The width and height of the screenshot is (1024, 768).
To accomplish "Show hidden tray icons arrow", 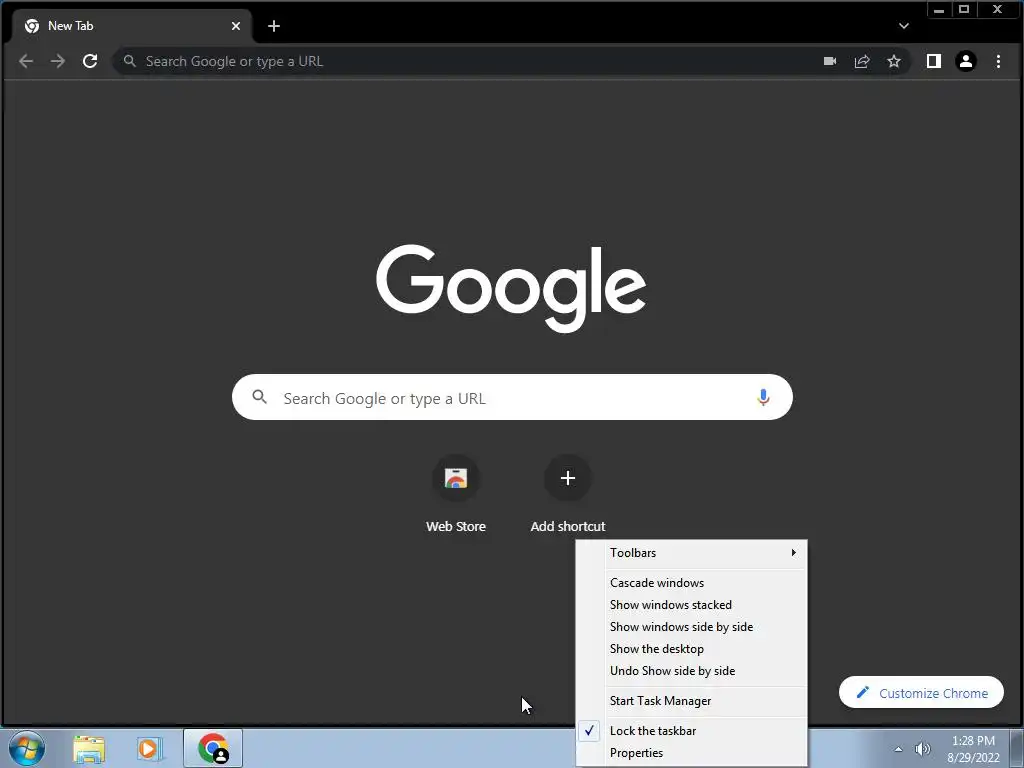I will click(x=898, y=749).
